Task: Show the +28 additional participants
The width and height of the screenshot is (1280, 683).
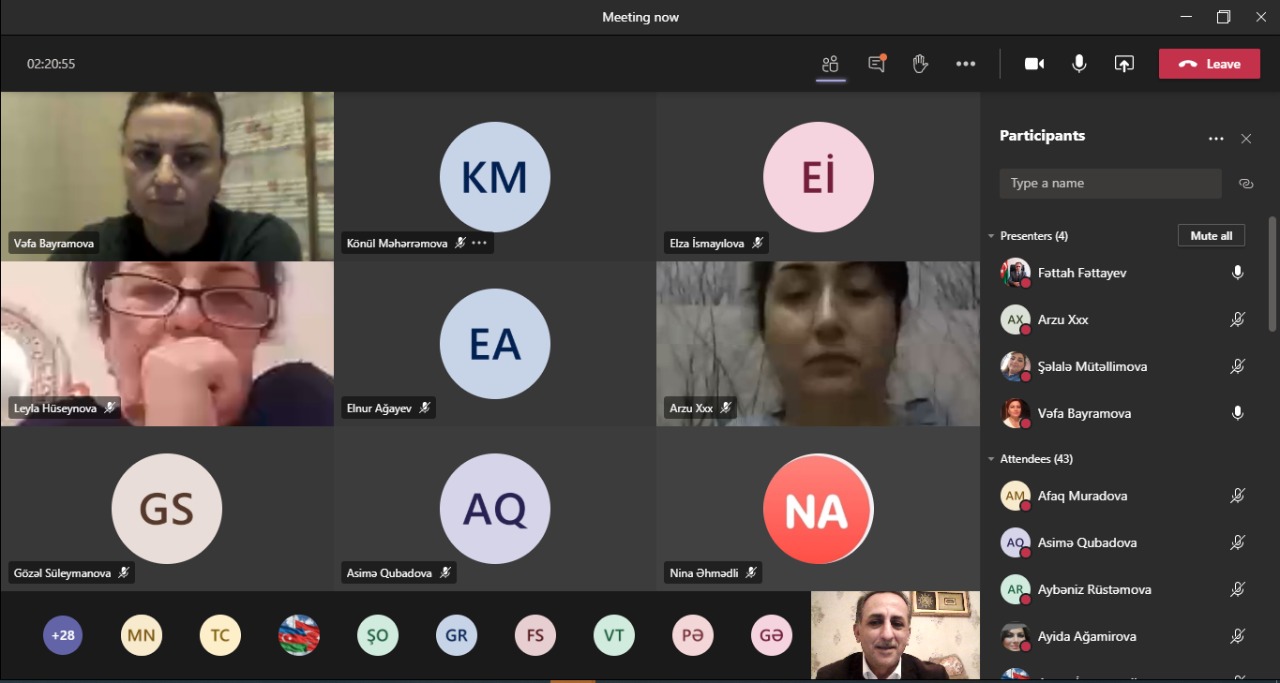Action: (63, 635)
